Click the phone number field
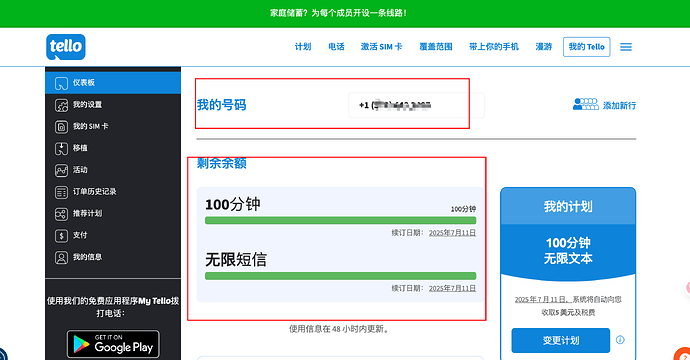 tap(416, 105)
